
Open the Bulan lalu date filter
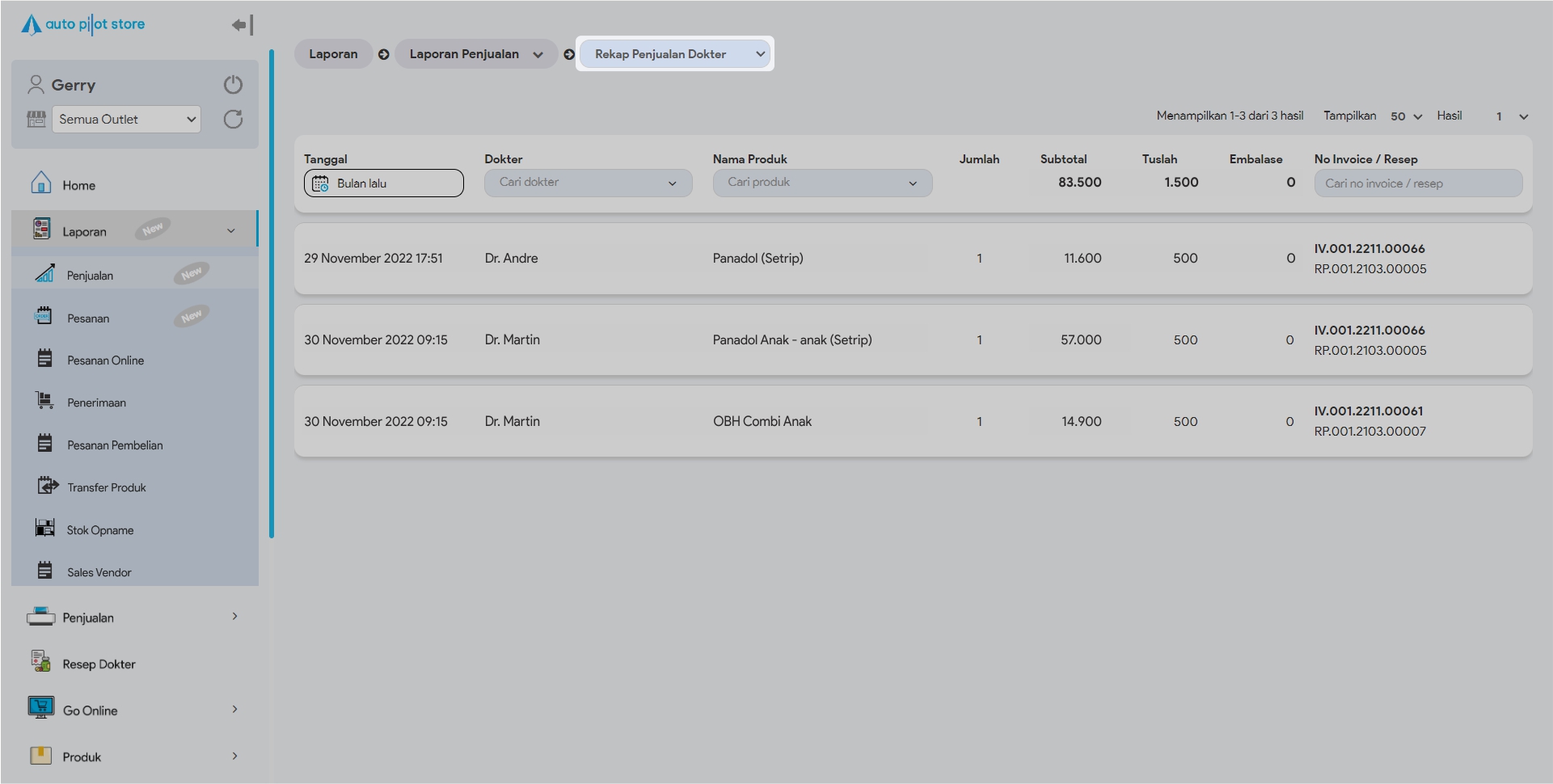(383, 183)
